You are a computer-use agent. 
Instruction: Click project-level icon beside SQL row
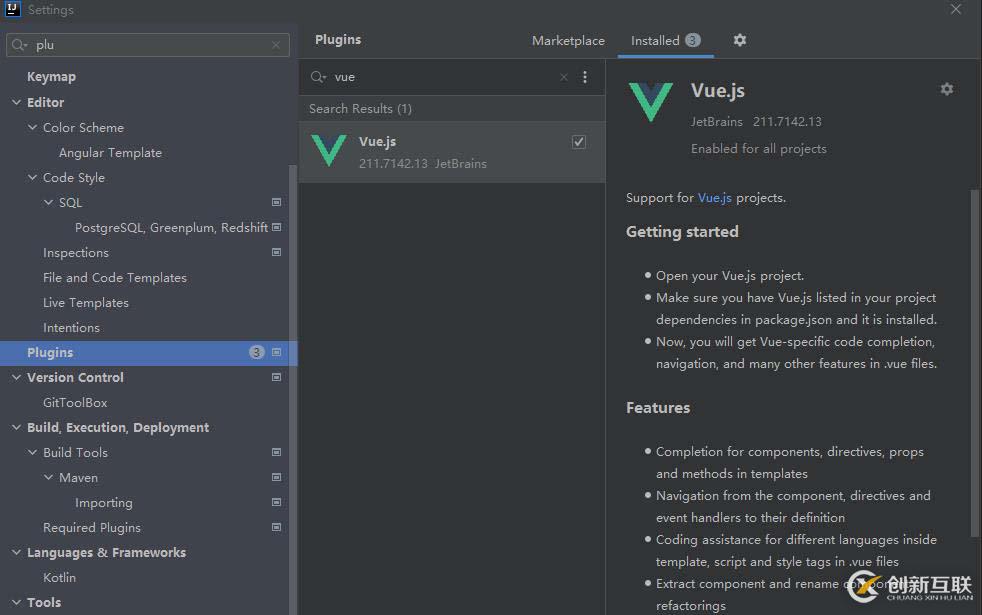tap(276, 202)
